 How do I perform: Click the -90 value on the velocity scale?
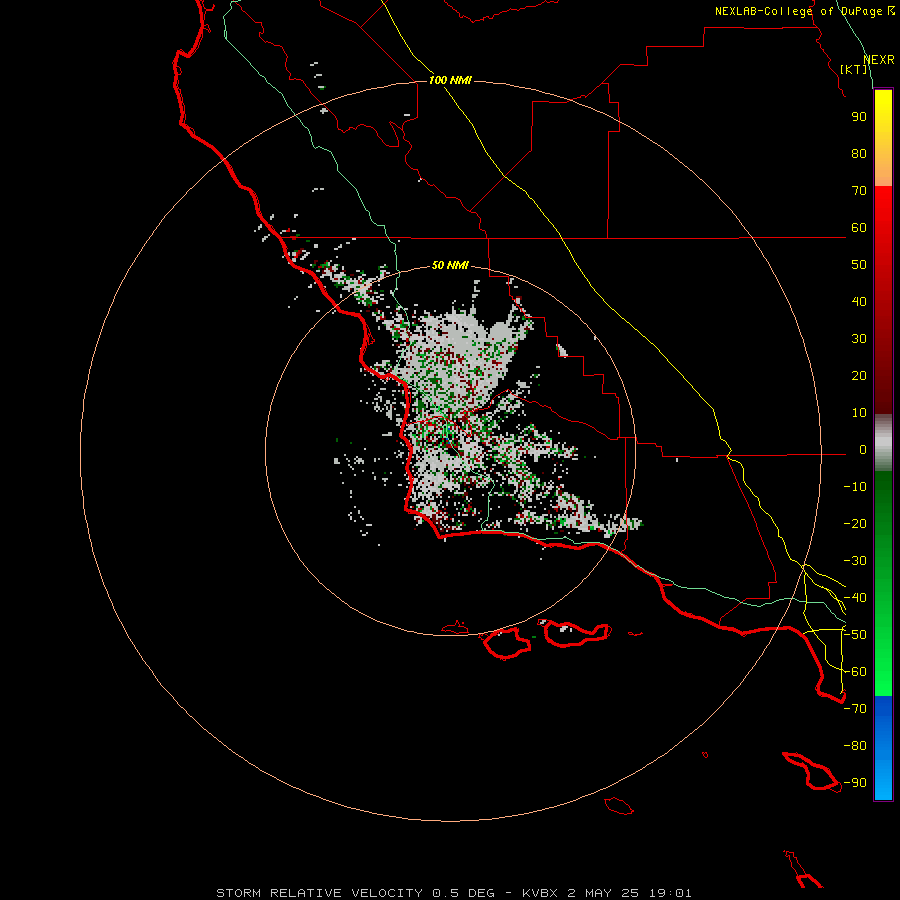click(x=855, y=783)
